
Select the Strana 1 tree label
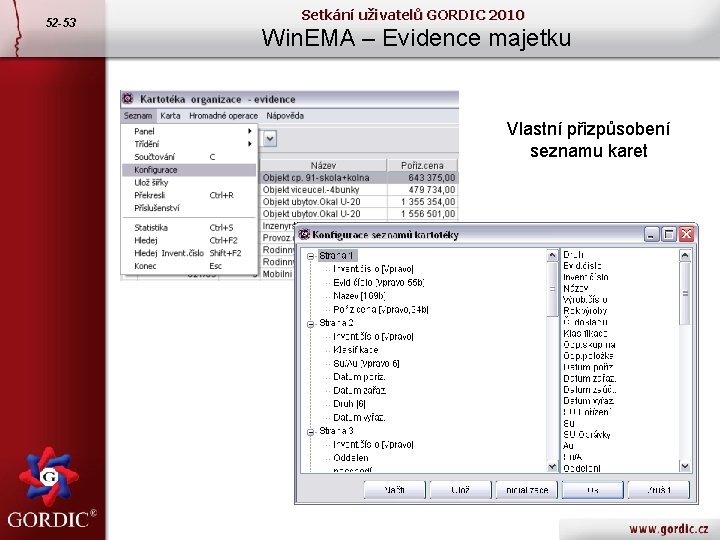(337, 256)
